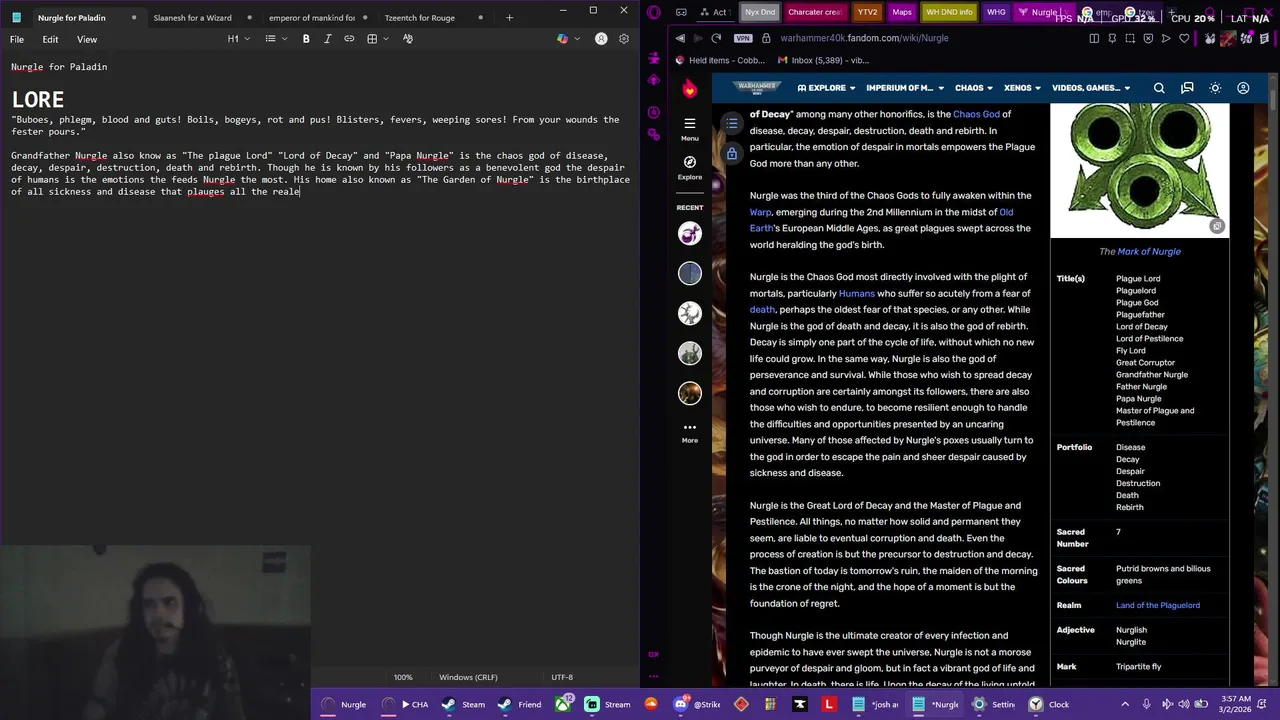The width and height of the screenshot is (1280, 720).
Task: Open the WH DND info browser tab
Action: click(950, 12)
